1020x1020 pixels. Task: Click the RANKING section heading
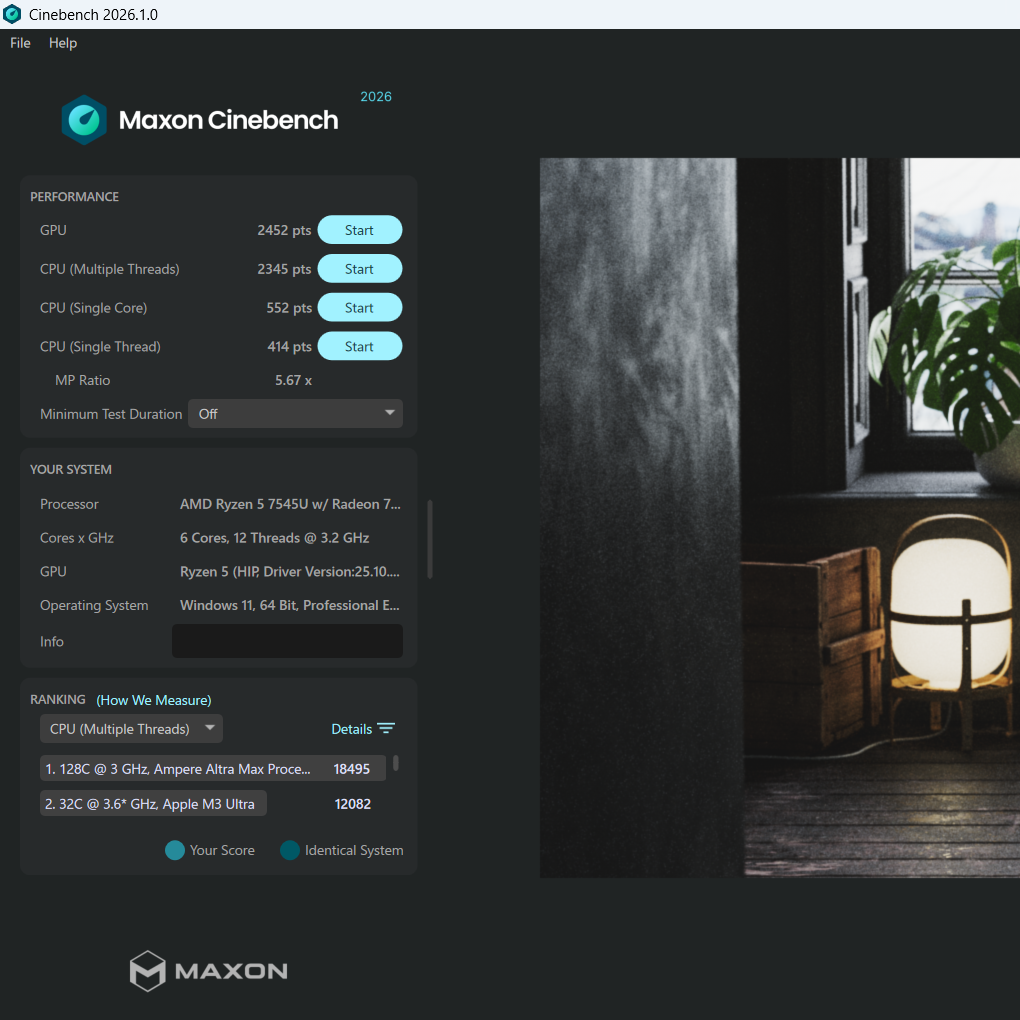pos(57,699)
